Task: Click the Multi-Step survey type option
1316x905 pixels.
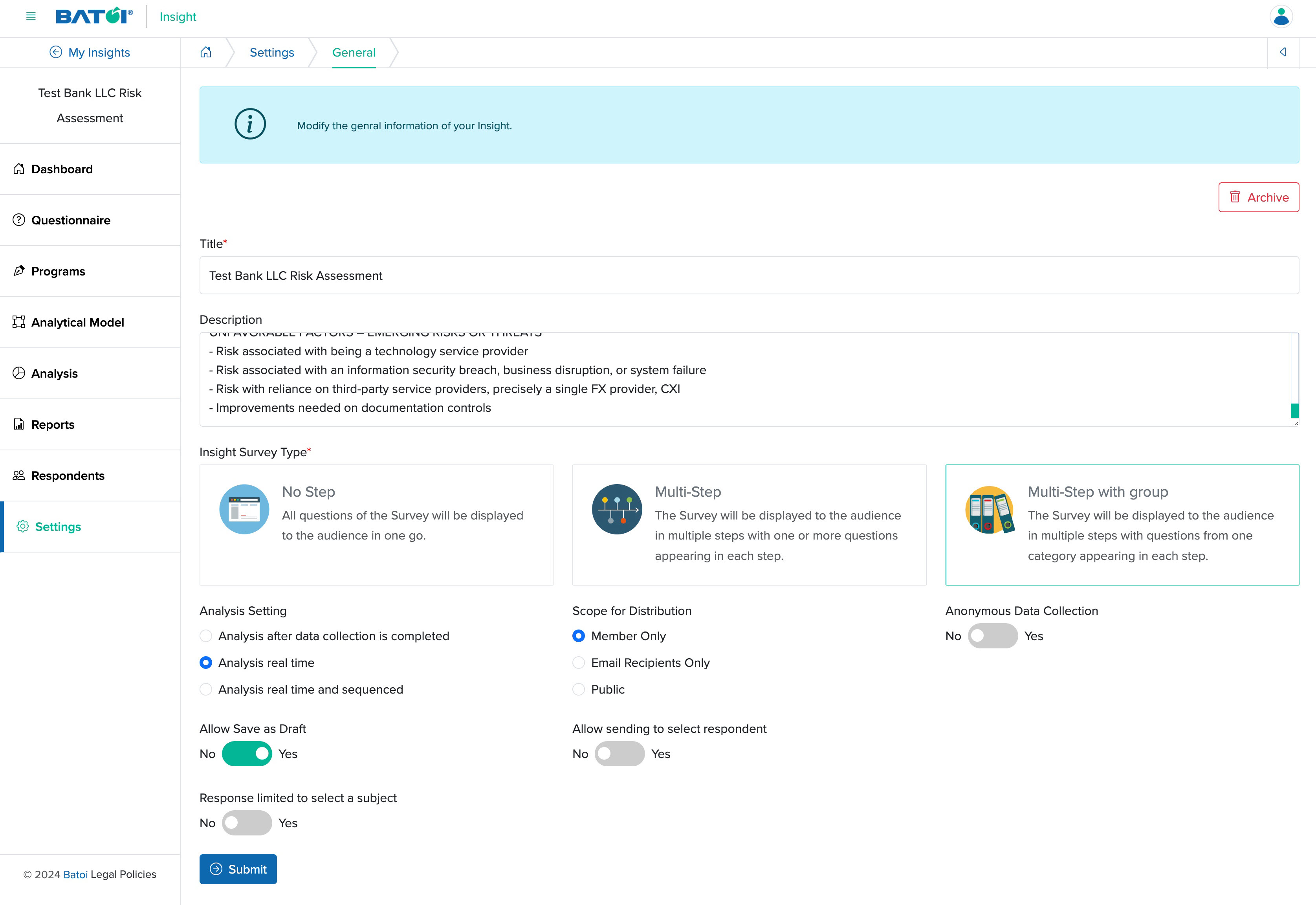Action: [749, 525]
